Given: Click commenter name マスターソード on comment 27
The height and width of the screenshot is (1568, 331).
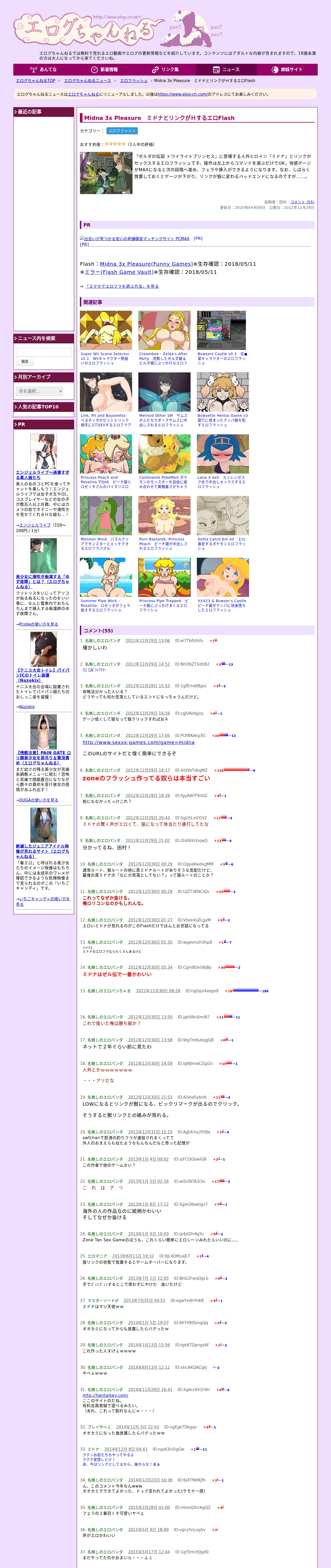Looking at the screenshot, I should click(x=103, y=1300).
